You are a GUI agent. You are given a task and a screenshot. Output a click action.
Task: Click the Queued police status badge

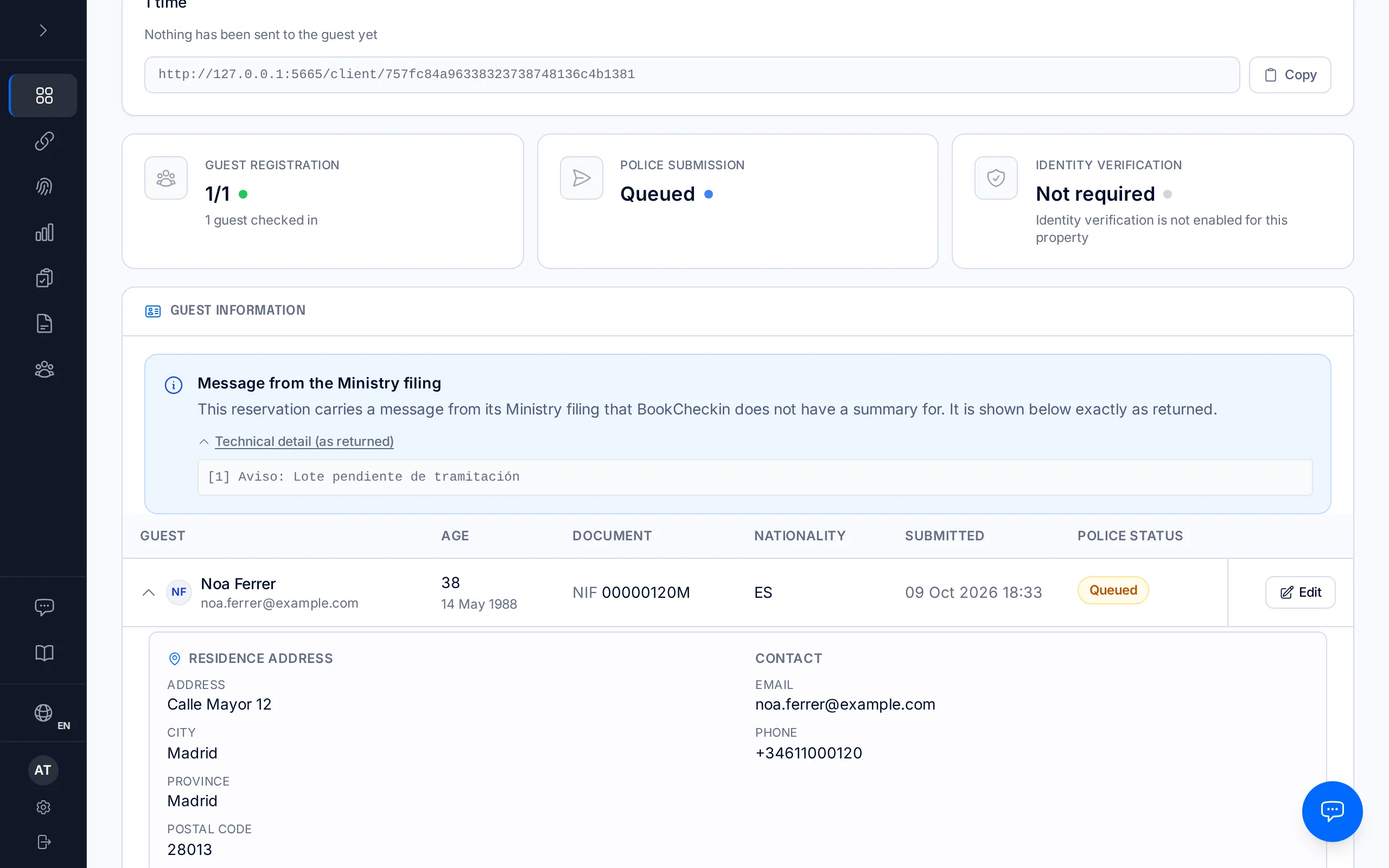pyautogui.click(x=1112, y=590)
